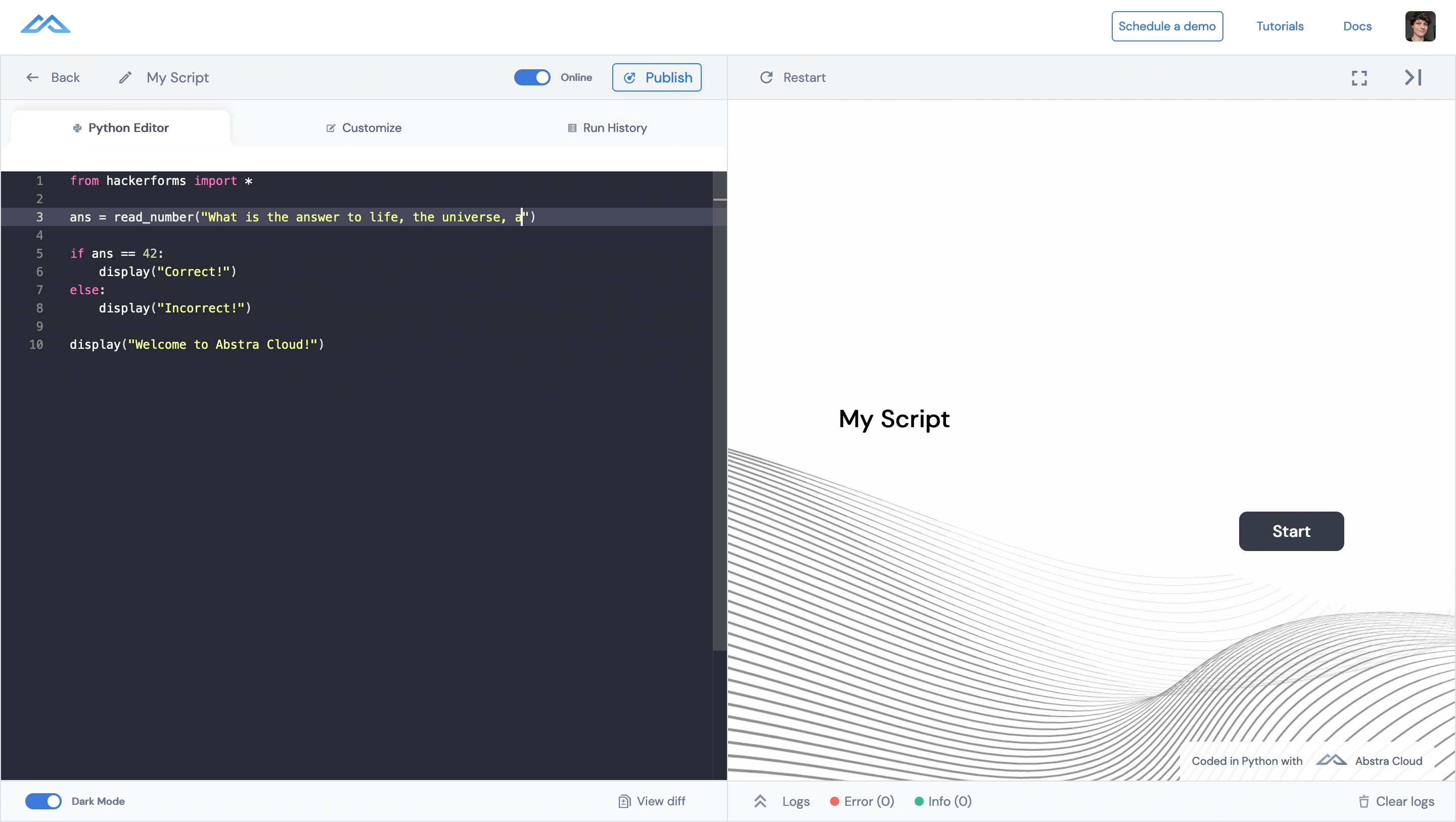1456x822 pixels.
Task: Disable Dark Mode
Action: [43, 801]
